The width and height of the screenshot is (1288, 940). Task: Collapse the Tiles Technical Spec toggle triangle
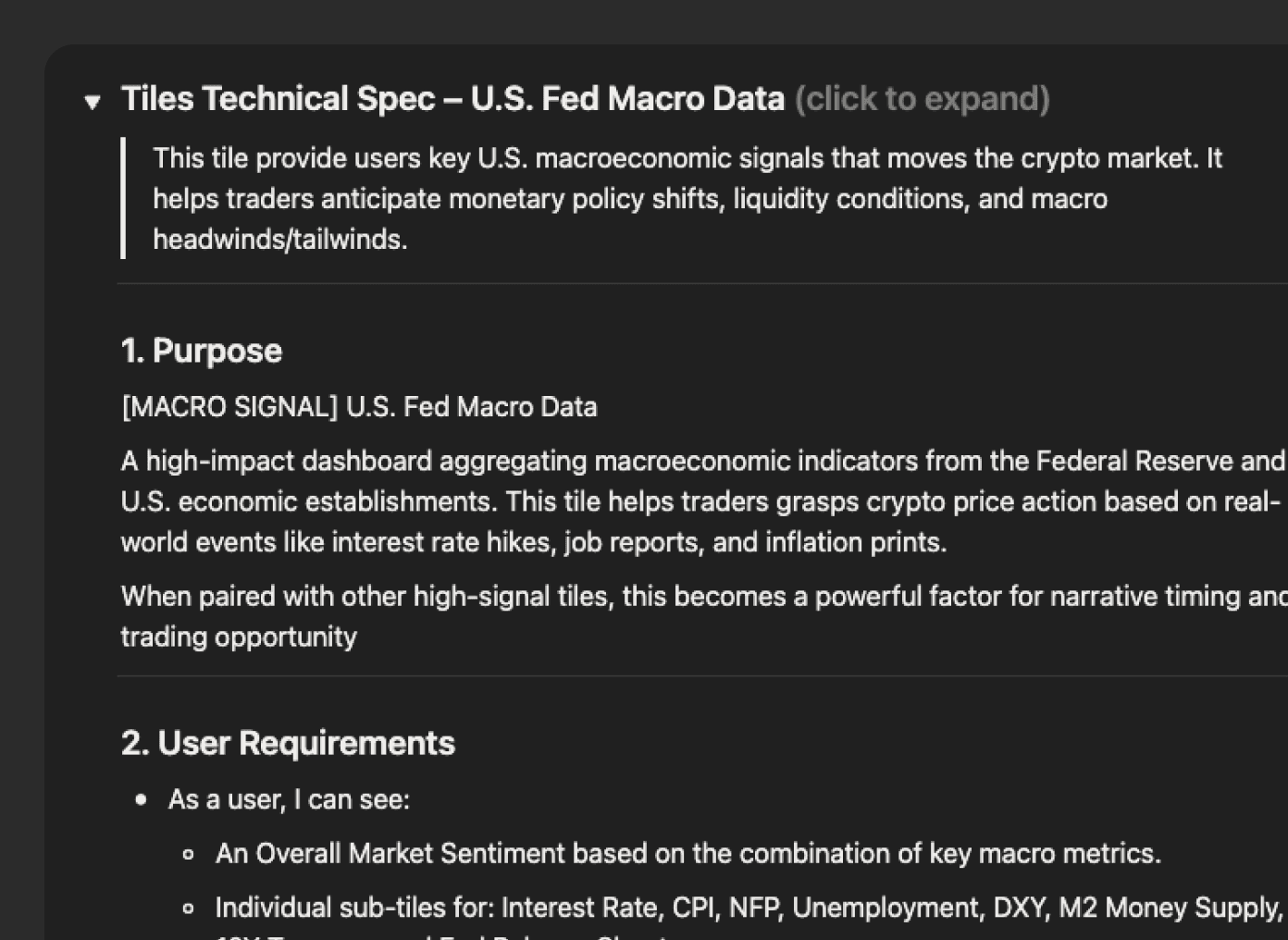tap(92, 102)
